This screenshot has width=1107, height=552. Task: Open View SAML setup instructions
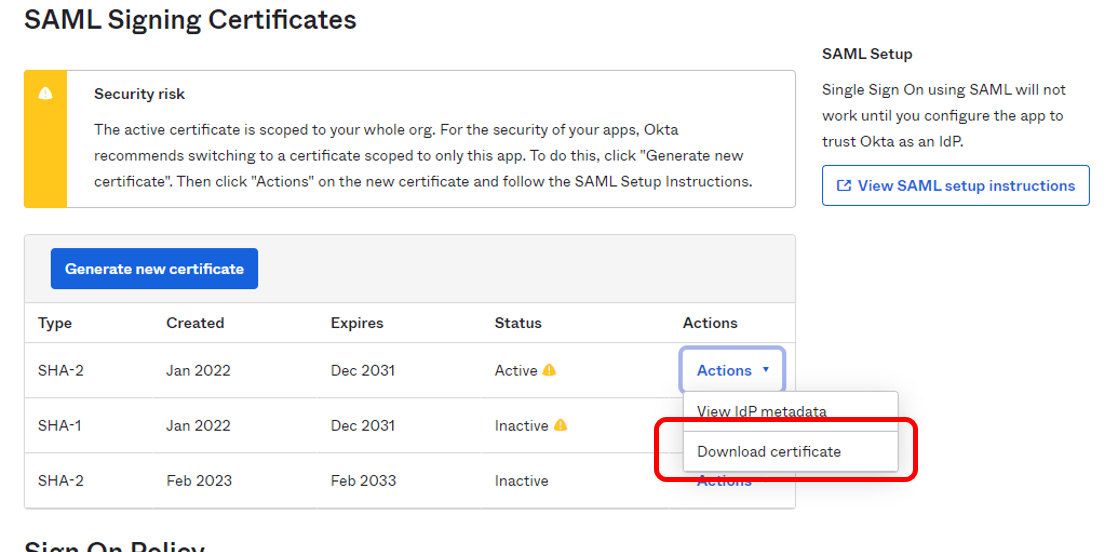(956, 186)
